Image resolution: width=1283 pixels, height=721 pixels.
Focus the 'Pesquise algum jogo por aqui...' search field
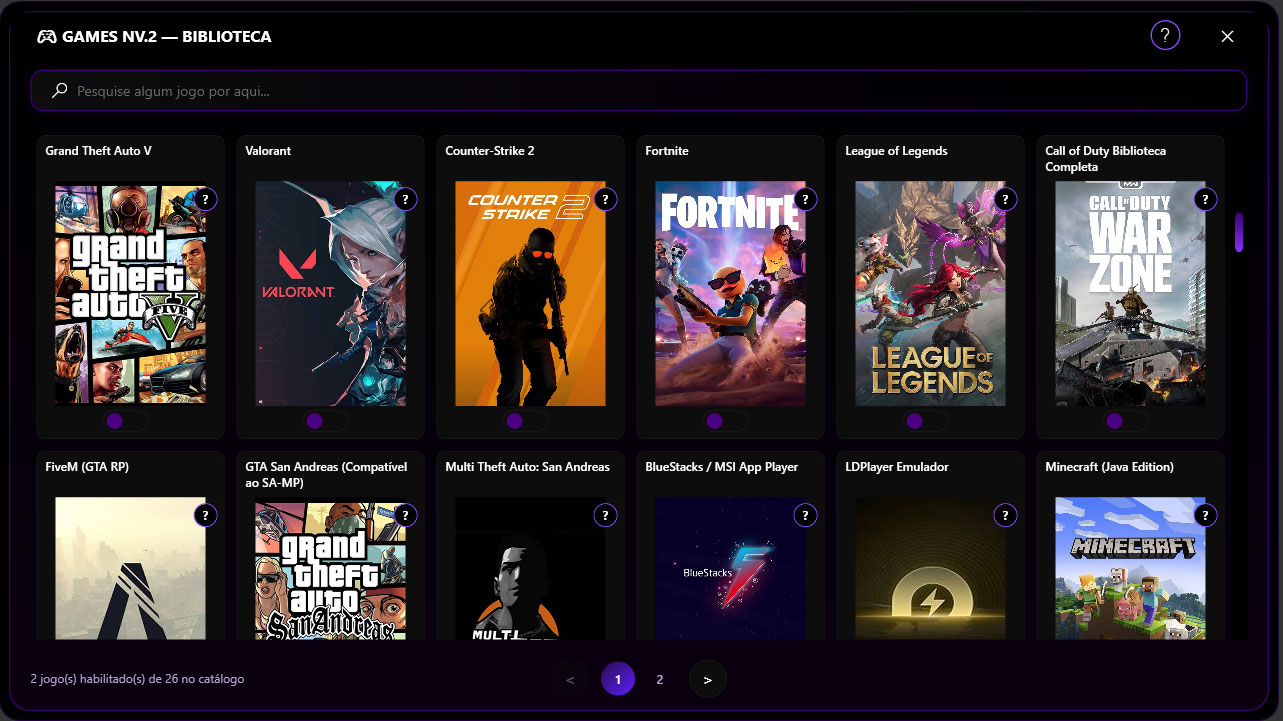point(639,91)
